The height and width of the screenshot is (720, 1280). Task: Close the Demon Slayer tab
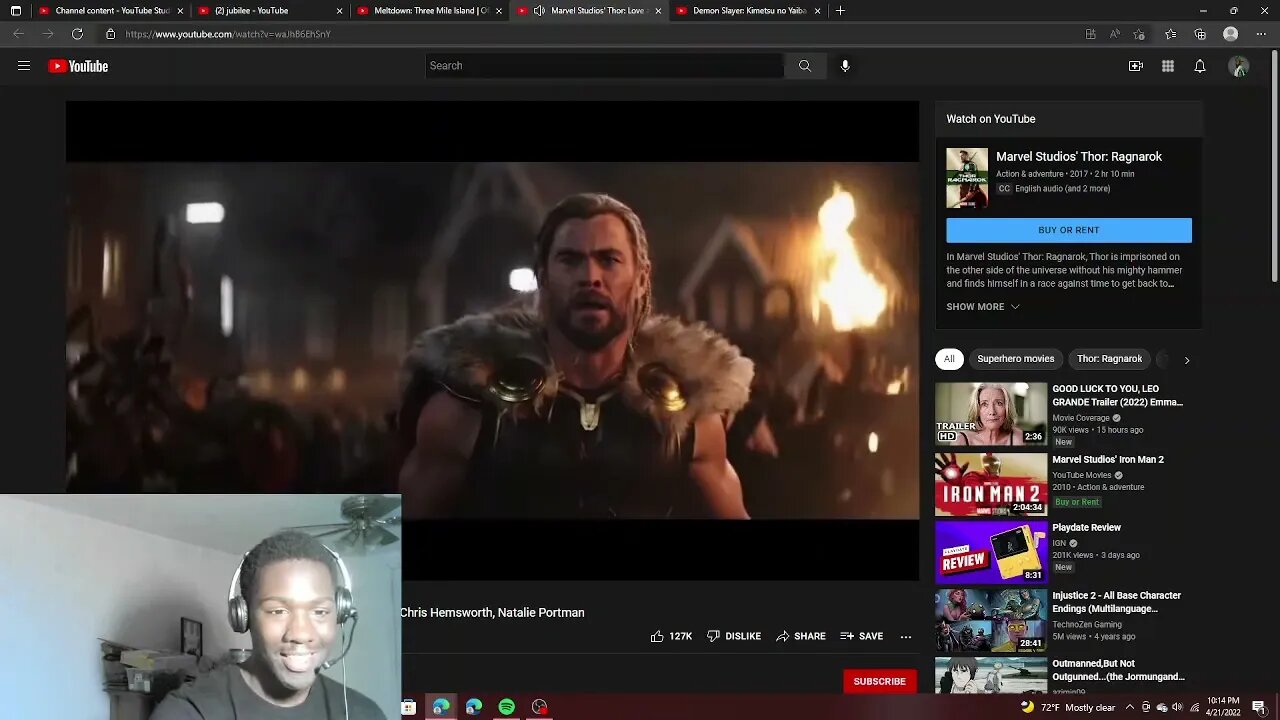817,11
